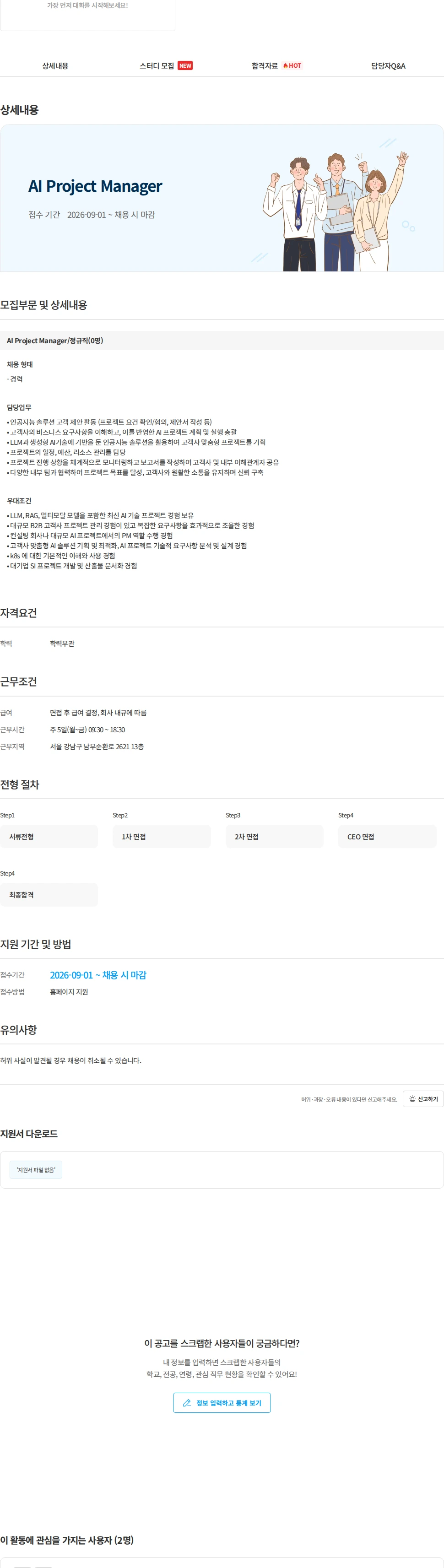Viewport: 444px width, 1568px height.
Task: Click 정보 입력하고 통계 보기 button
Action: (x=222, y=1402)
